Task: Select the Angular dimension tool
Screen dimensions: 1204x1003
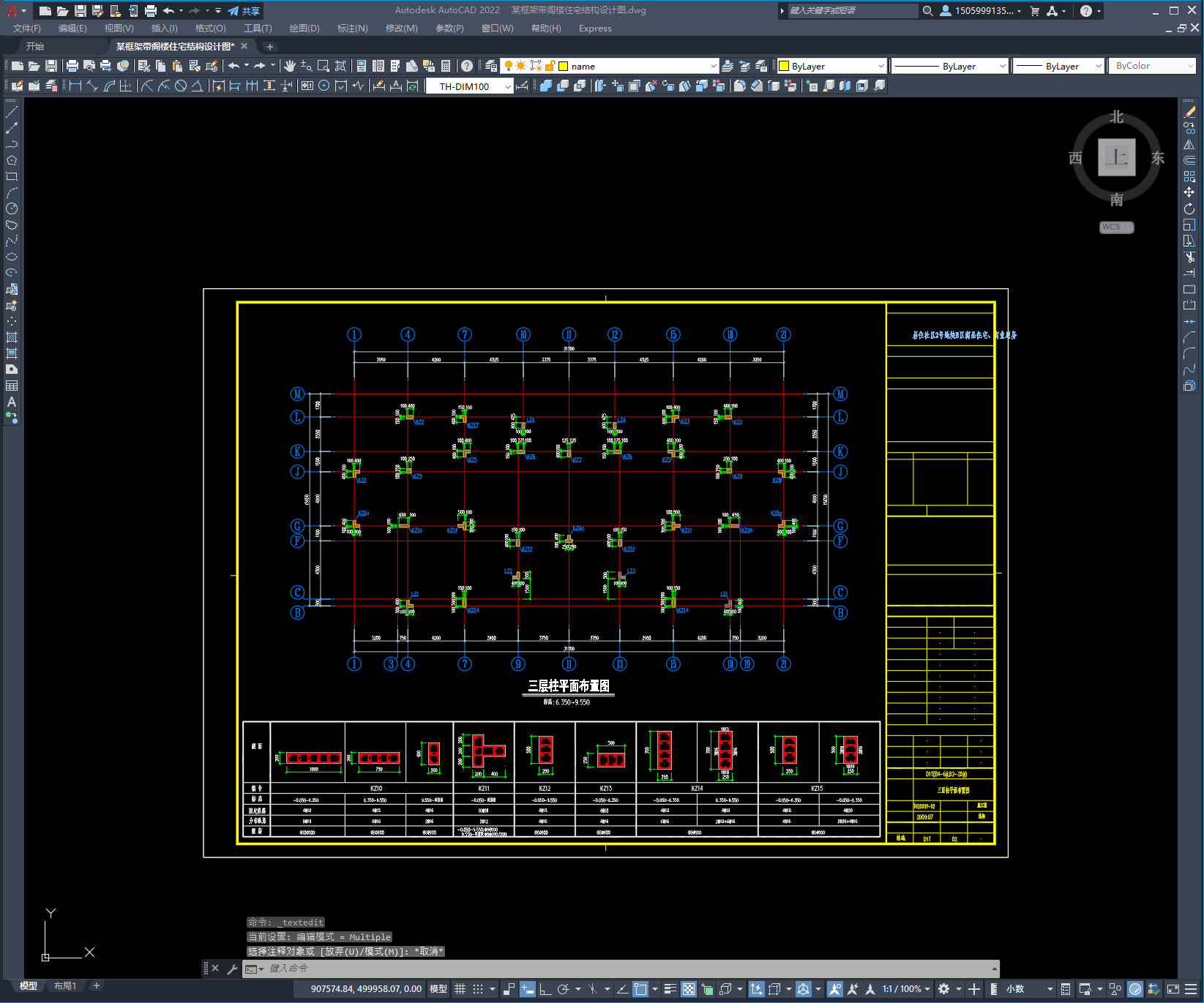Action: (x=198, y=86)
